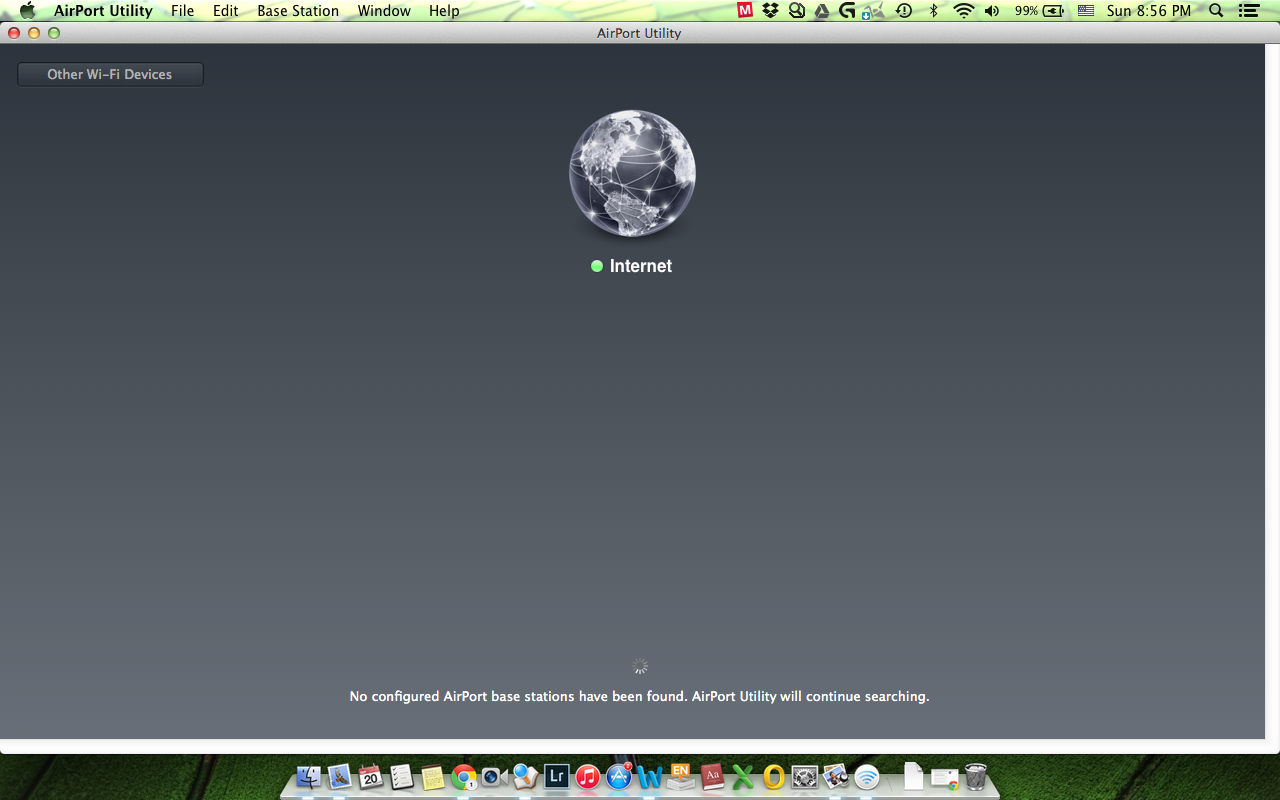1280x800 pixels.
Task: Click the red M menu bar icon
Action: 745,11
